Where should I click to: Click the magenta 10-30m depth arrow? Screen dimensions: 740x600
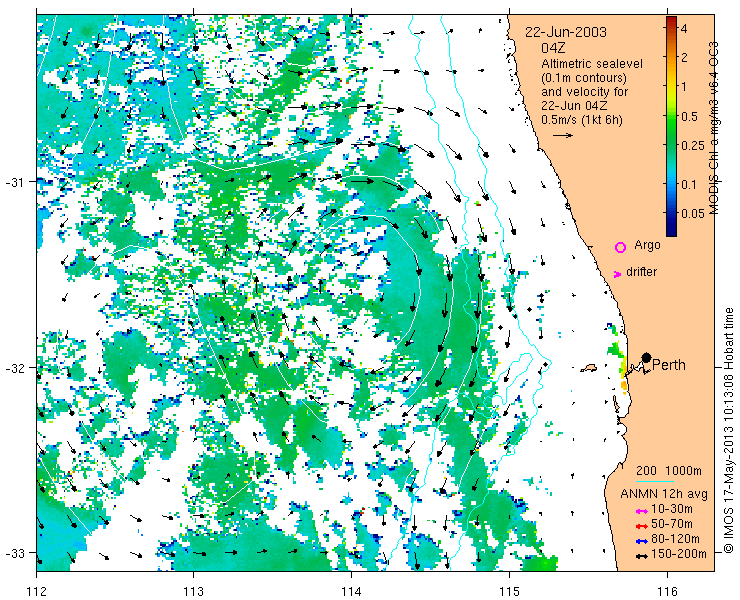point(641,511)
